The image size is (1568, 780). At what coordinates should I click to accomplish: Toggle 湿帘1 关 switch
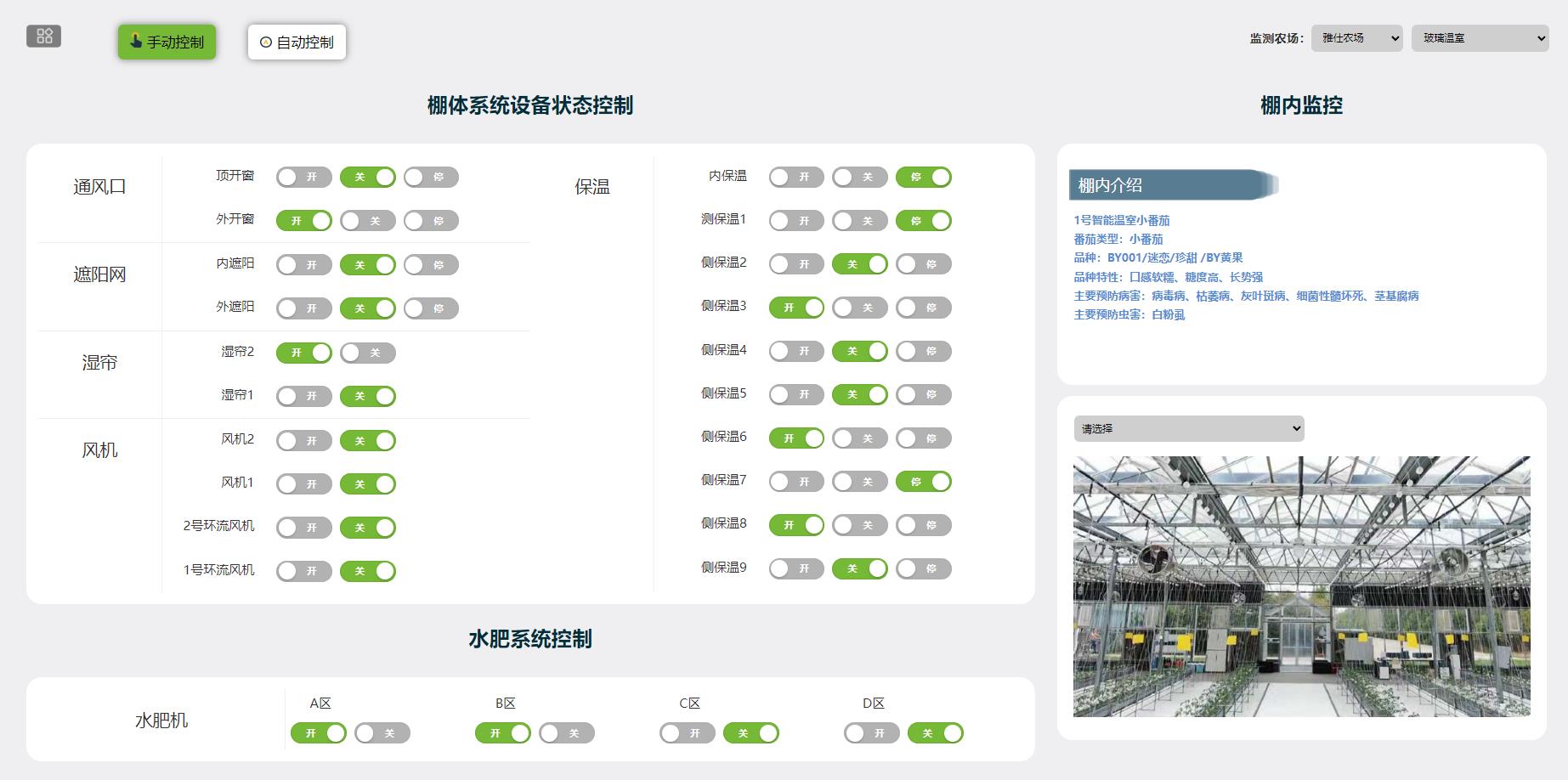pyautogui.click(x=367, y=396)
